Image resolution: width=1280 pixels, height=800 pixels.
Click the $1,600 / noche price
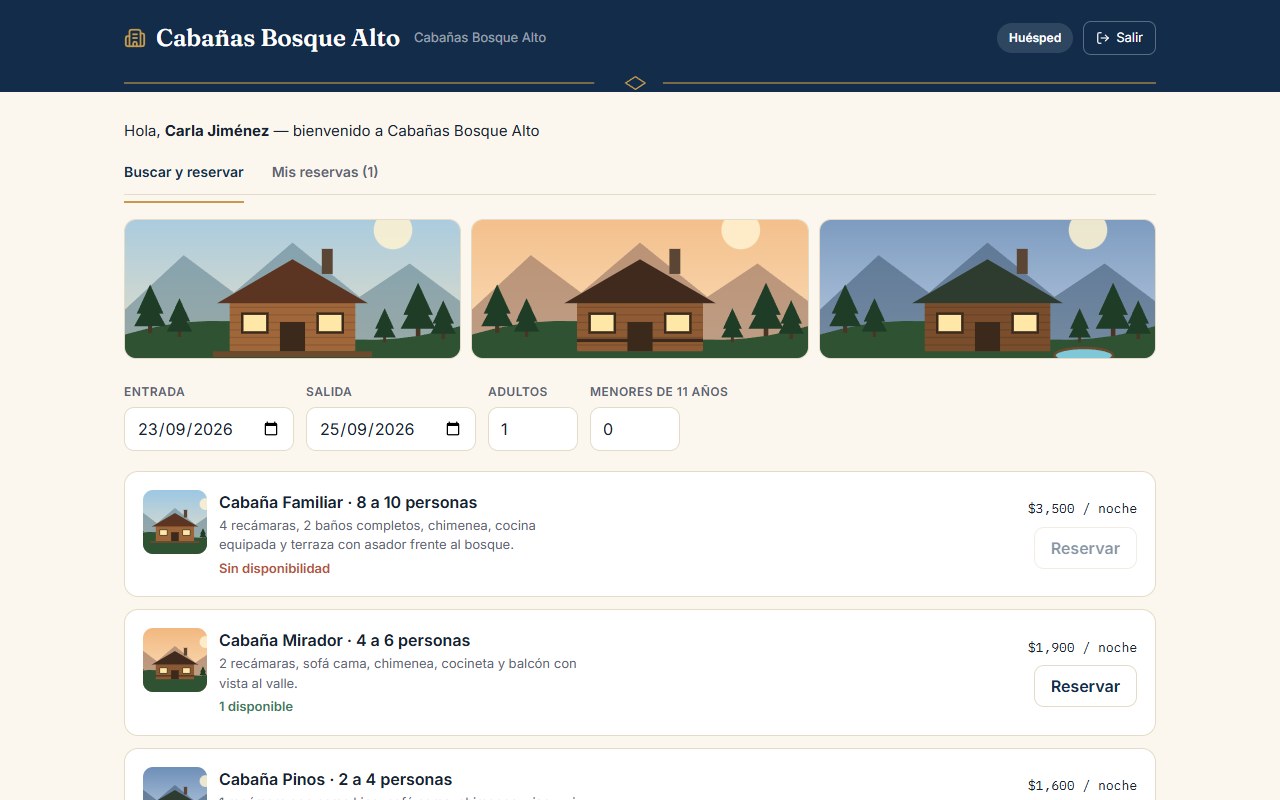coord(1082,785)
